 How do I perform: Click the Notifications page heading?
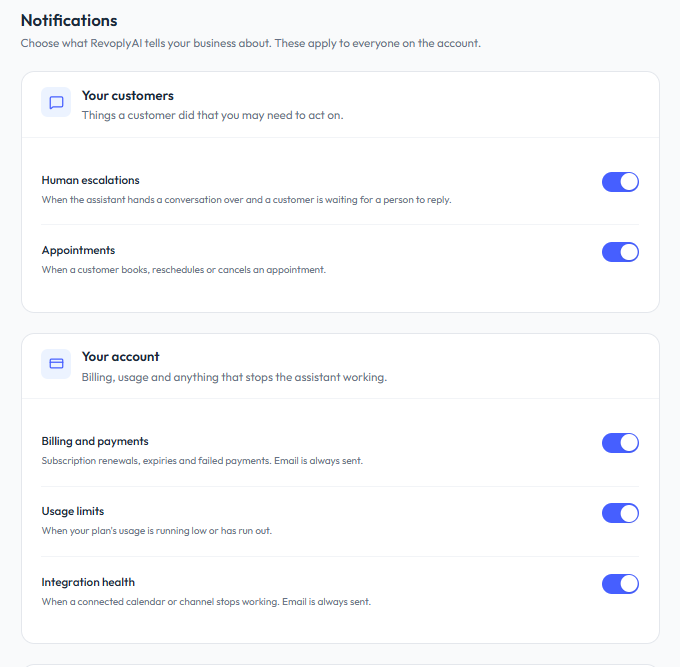69,20
